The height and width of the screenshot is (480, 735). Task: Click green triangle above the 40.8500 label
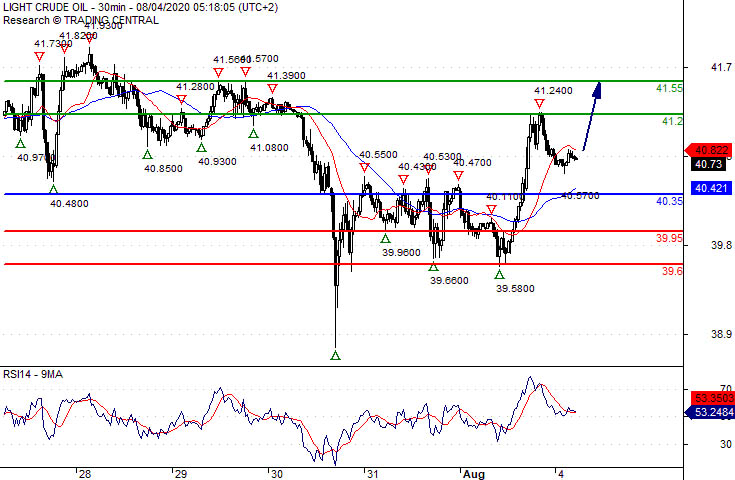pyautogui.click(x=147, y=154)
